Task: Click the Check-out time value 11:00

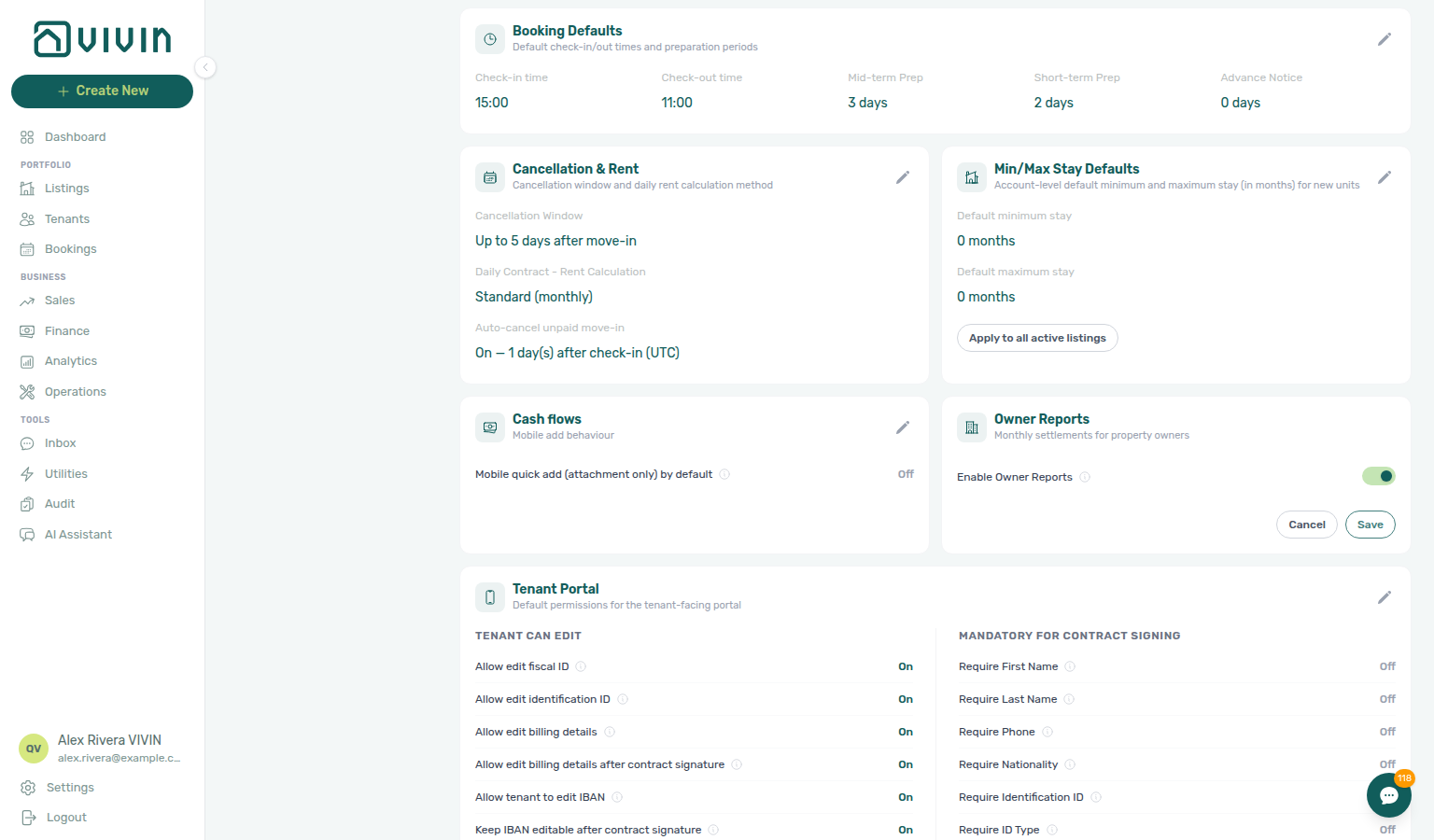Action: (x=677, y=103)
